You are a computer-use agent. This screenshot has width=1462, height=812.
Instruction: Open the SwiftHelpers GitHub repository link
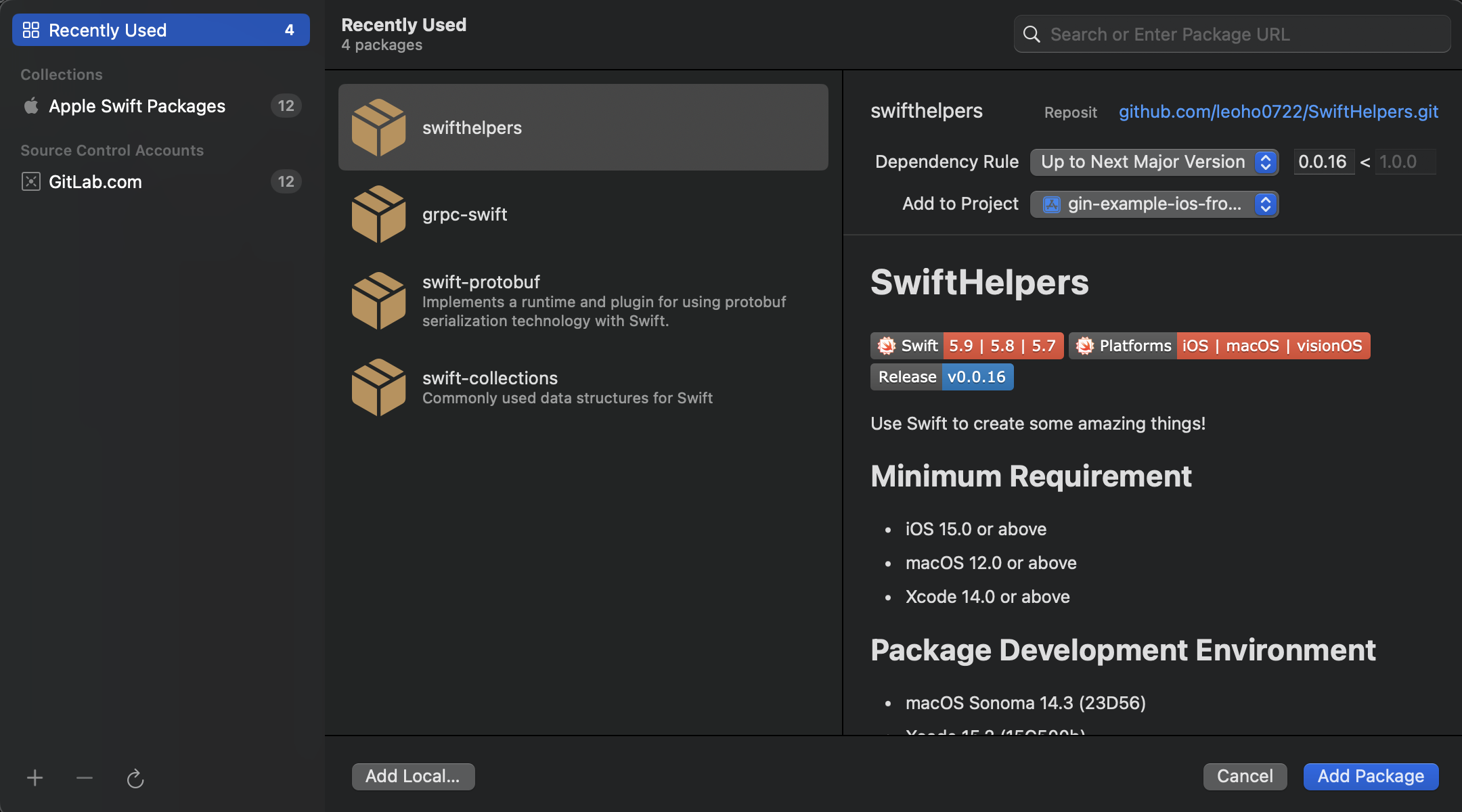1278,112
